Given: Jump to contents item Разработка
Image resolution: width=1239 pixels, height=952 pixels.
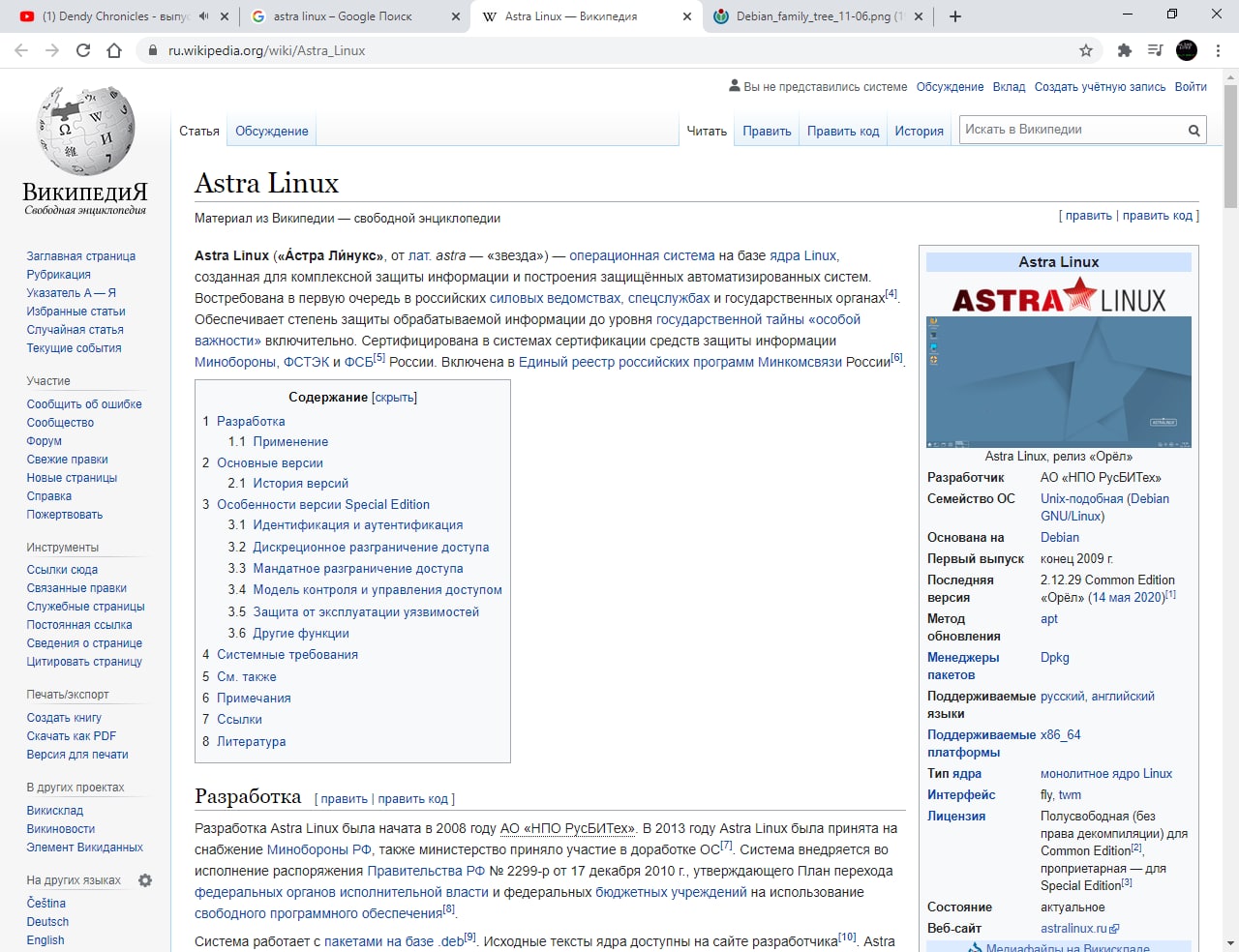Looking at the screenshot, I should click(251, 421).
